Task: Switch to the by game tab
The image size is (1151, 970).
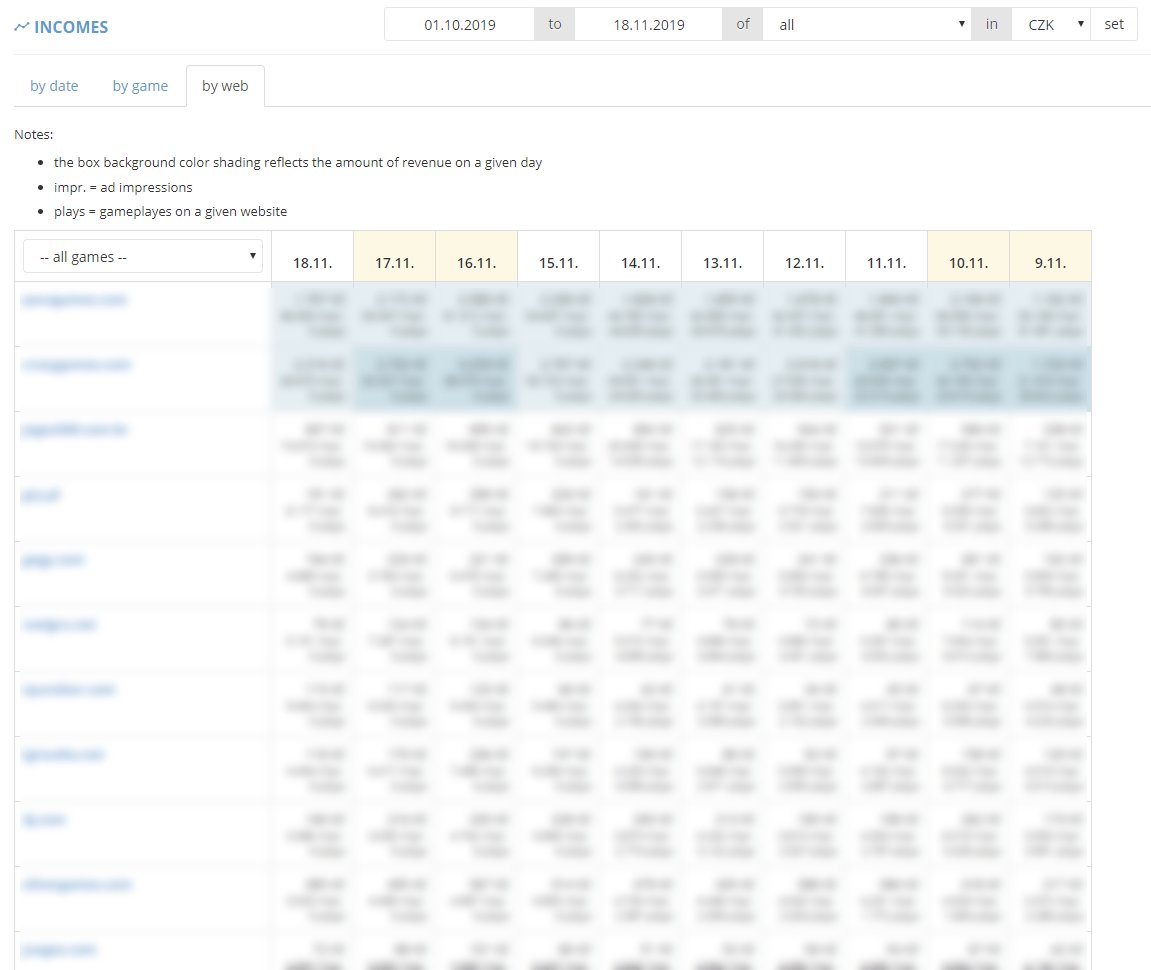Action: pyautogui.click(x=140, y=86)
